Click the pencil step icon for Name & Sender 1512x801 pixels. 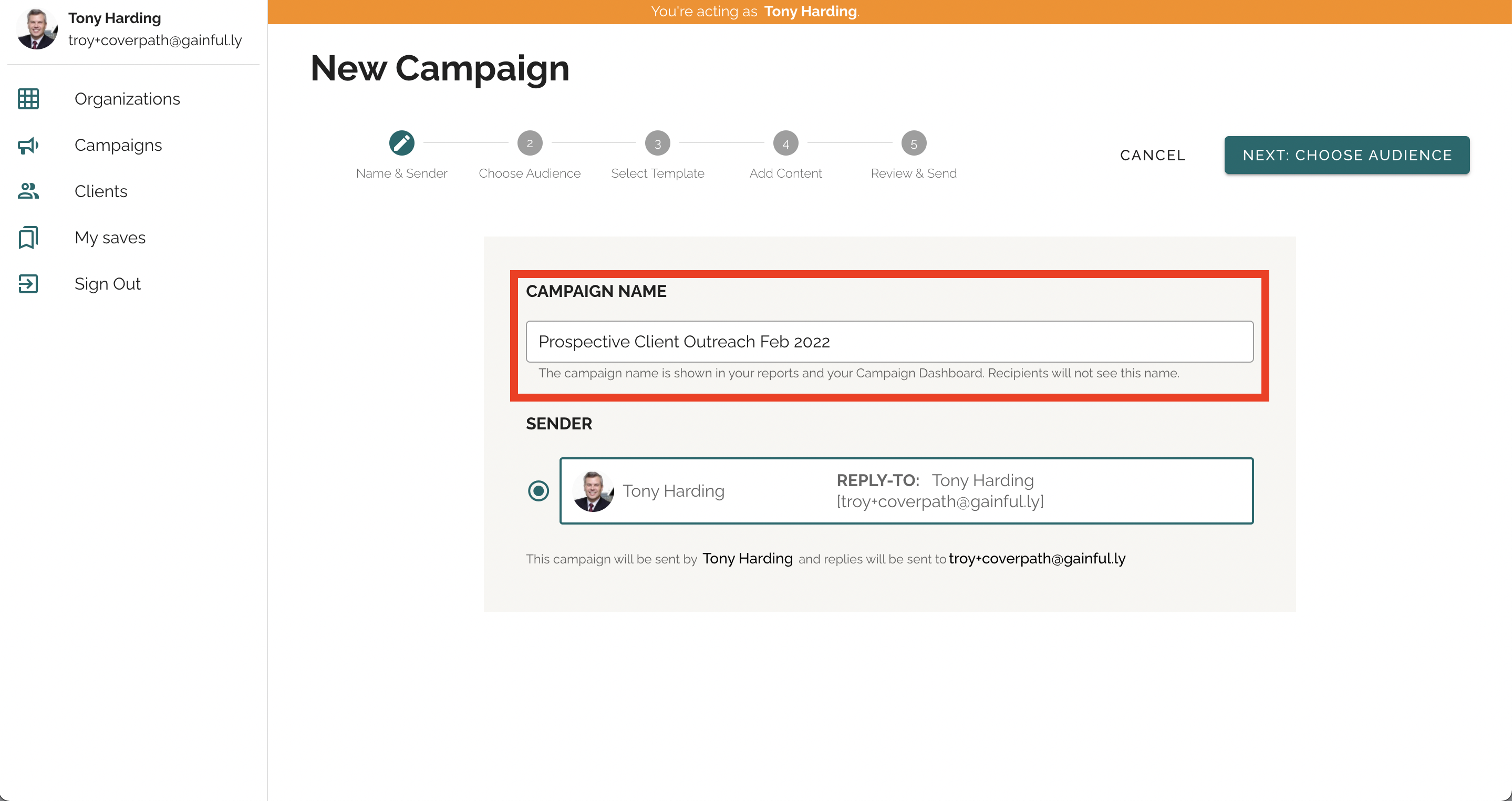coord(401,143)
